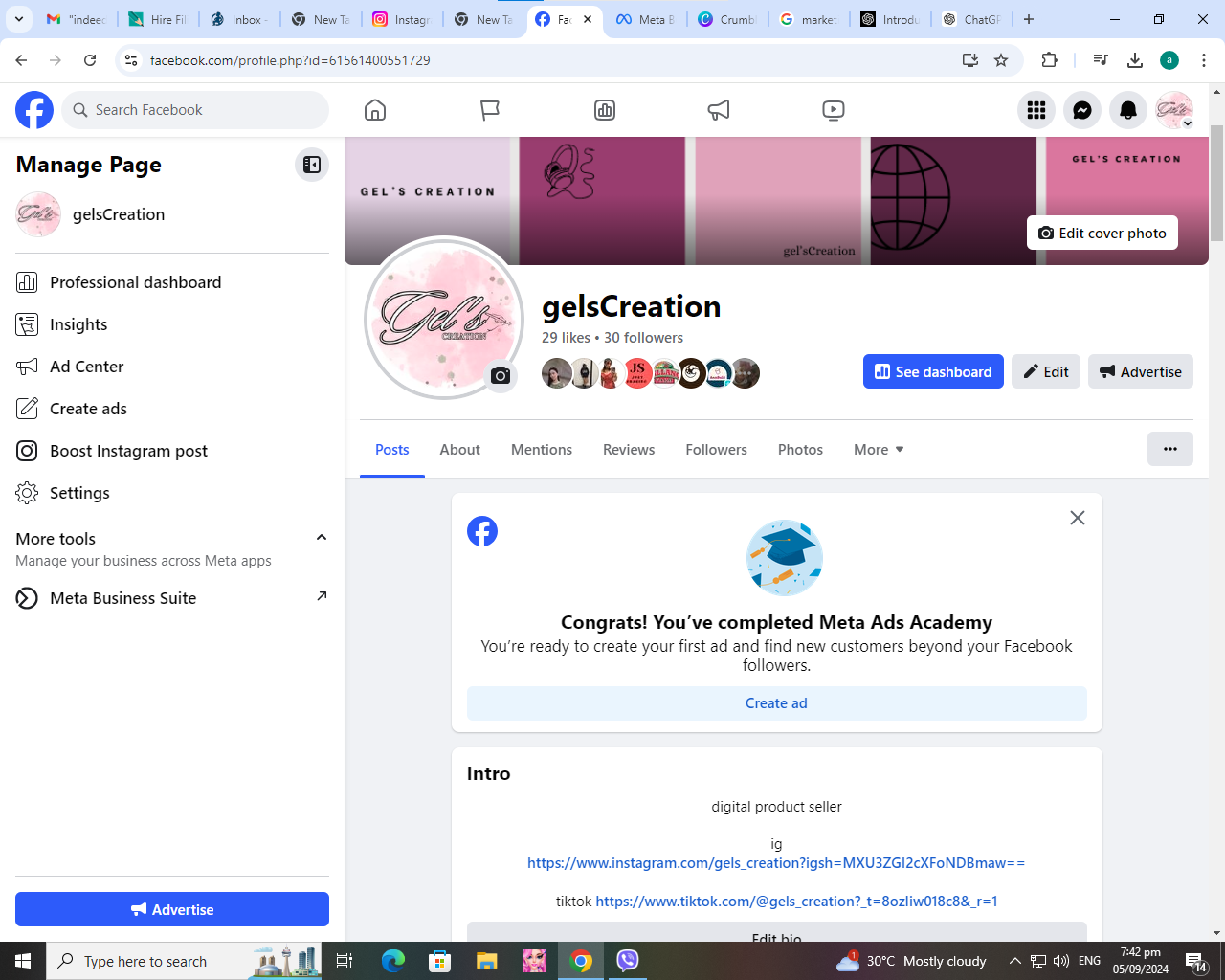Open Messenger chats icon
The height and width of the screenshot is (980, 1225).
point(1082,110)
